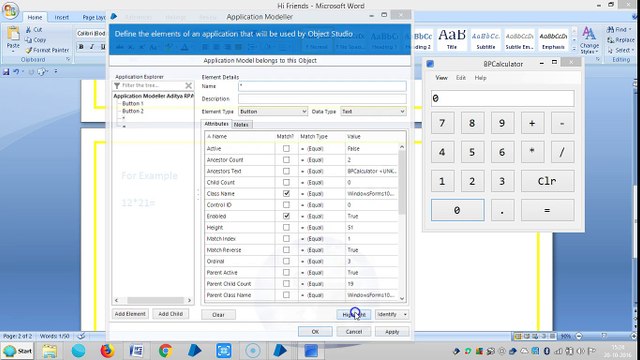
Task: Toggle Match checkbox for Control ID
Action: [x=286, y=205]
